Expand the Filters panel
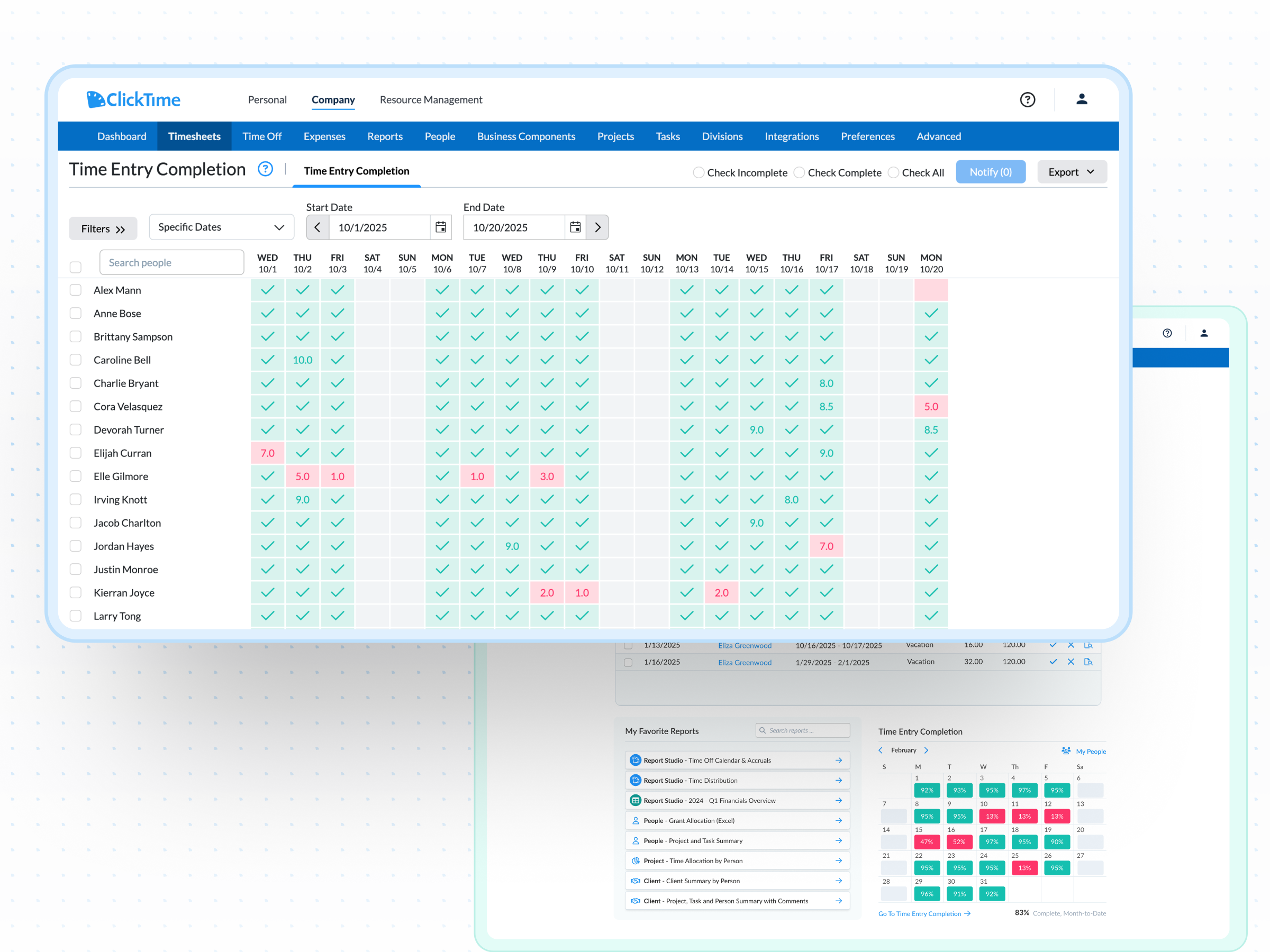Screen dimensions: 1270x952 (103, 229)
